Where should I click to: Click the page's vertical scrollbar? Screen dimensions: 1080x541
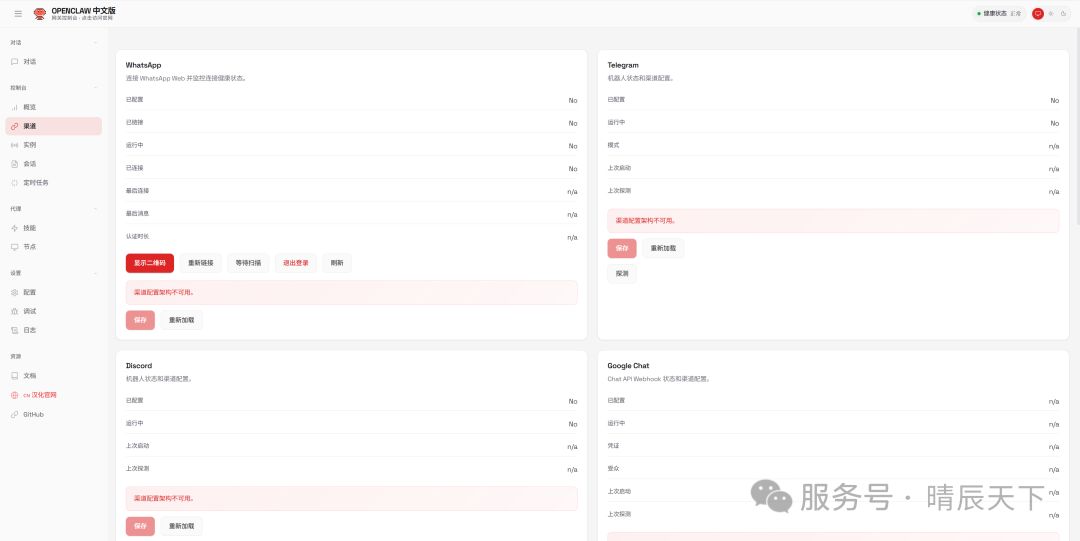coord(1077,127)
